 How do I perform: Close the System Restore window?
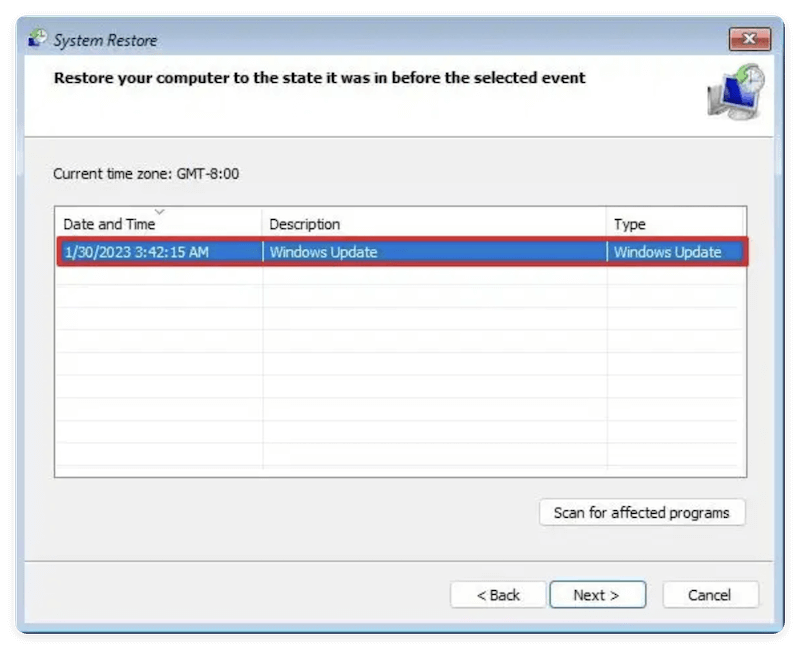[750, 39]
